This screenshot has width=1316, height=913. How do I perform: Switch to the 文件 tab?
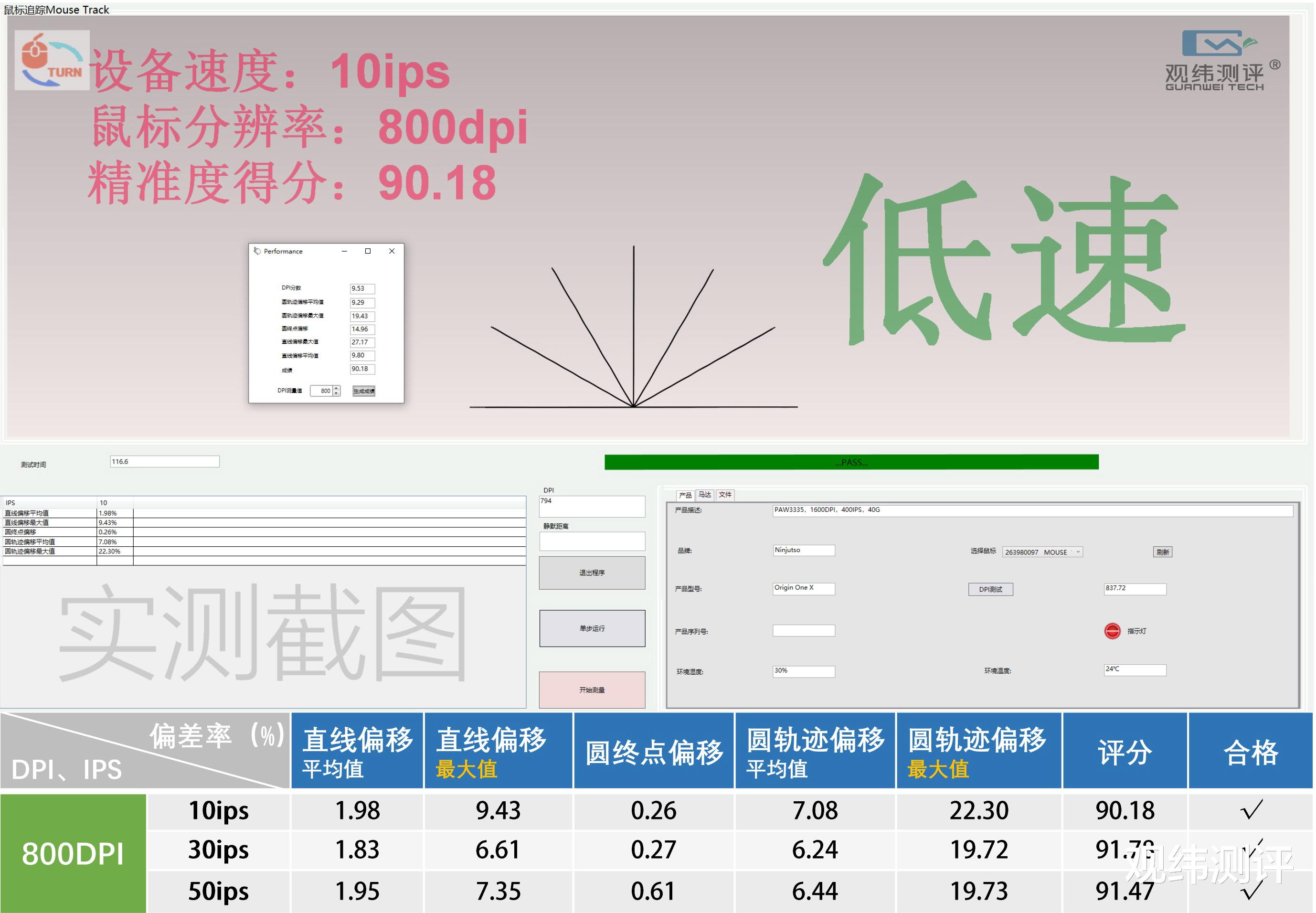click(x=725, y=494)
